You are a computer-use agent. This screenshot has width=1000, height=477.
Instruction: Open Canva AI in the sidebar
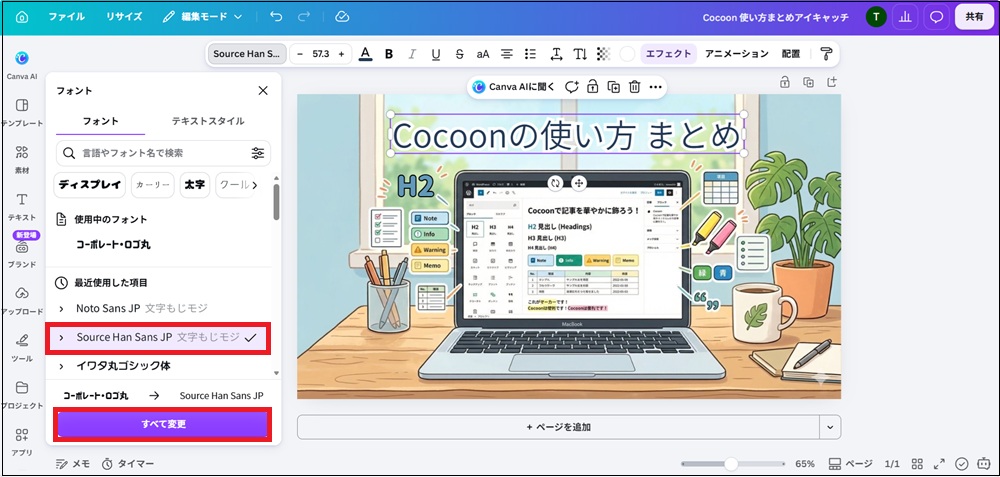pos(22,65)
